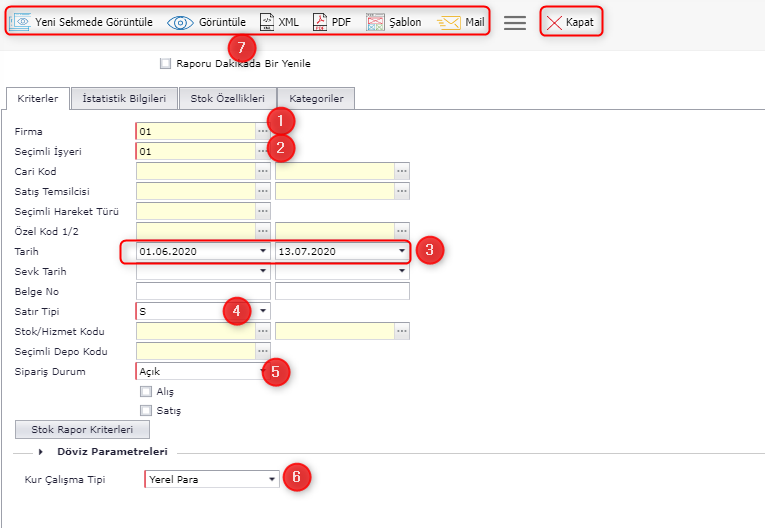Open the Satır Tipi dropdown
The image size is (765, 528).
(x=263, y=311)
